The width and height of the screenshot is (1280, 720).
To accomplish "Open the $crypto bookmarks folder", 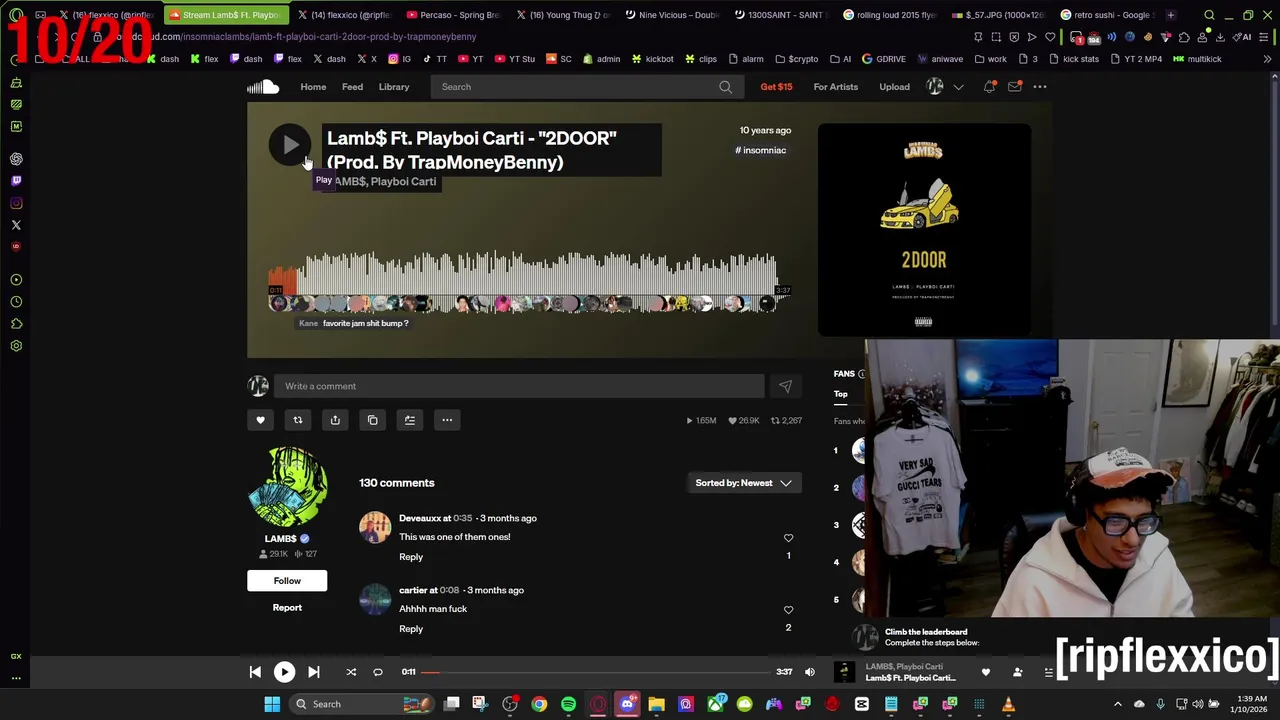I will click(796, 59).
